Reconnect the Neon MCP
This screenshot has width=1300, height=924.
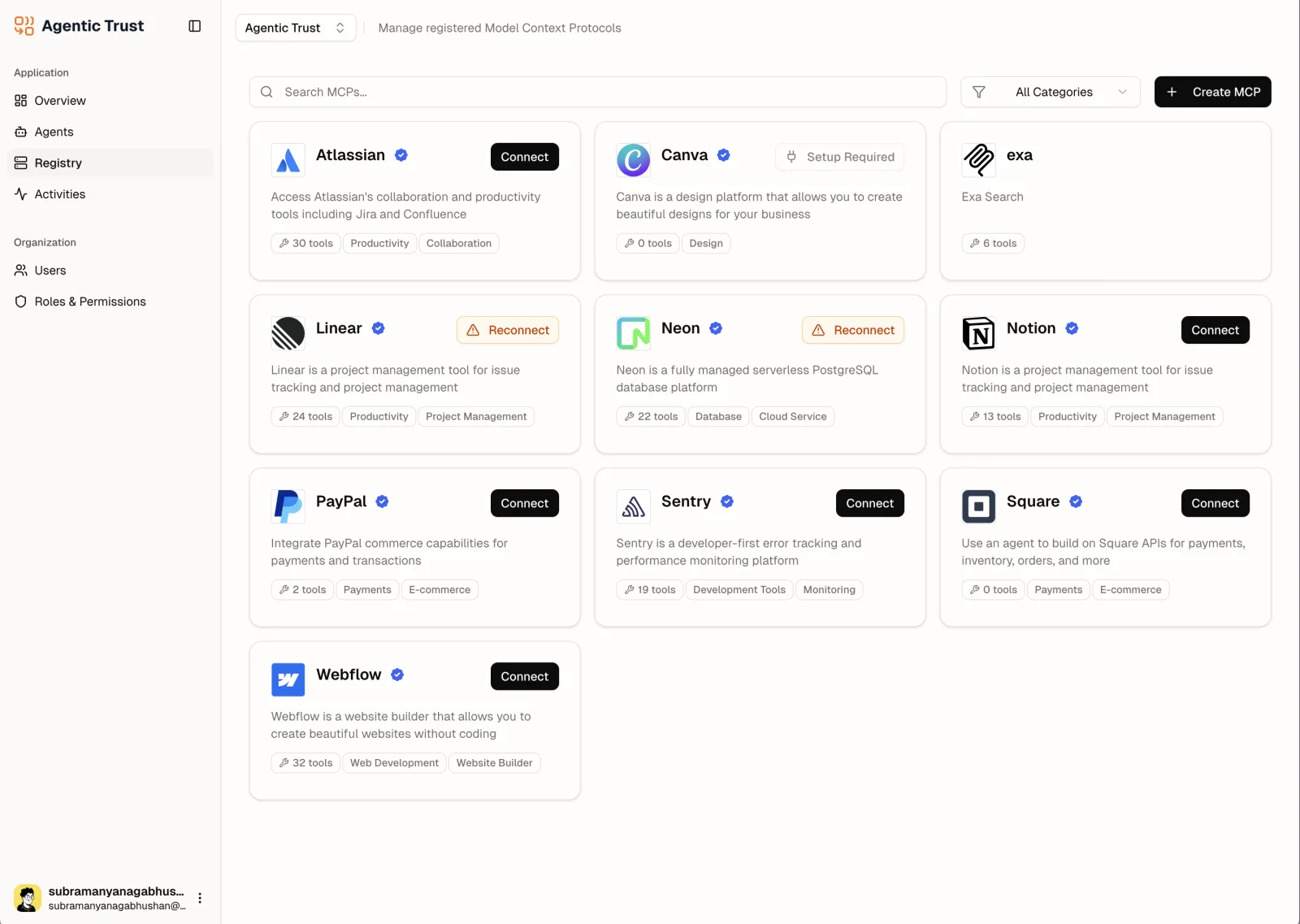853,330
